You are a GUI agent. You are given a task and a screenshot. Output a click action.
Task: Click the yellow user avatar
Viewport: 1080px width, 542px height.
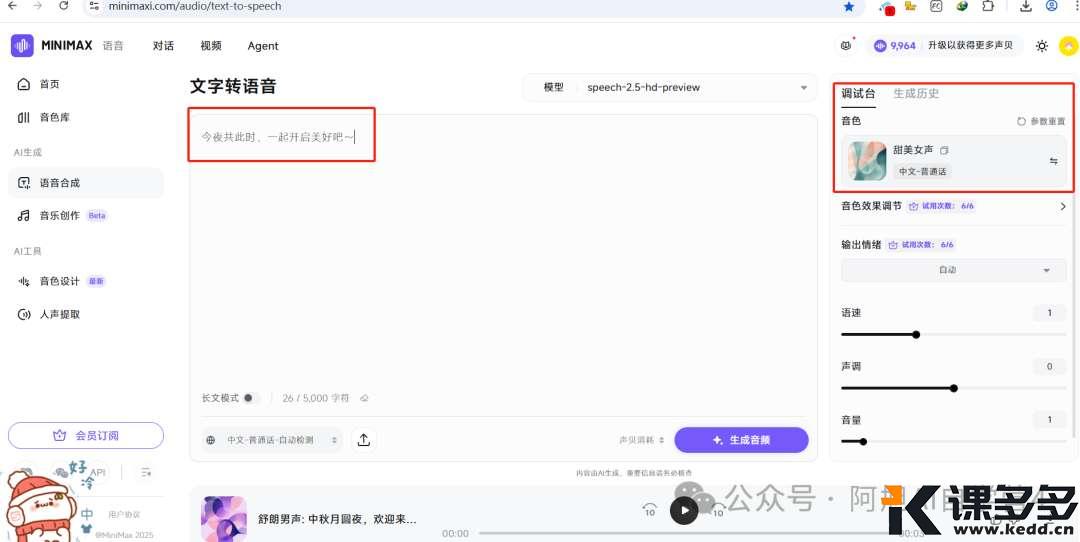tap(1068, 46)
